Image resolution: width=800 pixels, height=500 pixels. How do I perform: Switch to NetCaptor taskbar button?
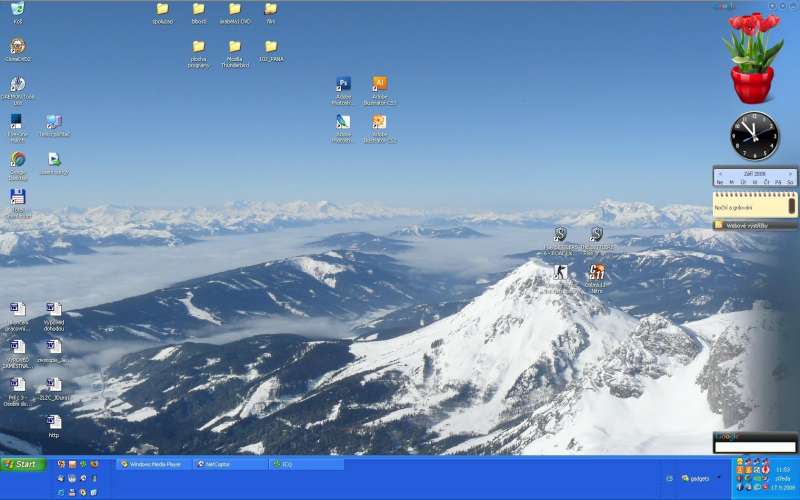tap(230, 464)
